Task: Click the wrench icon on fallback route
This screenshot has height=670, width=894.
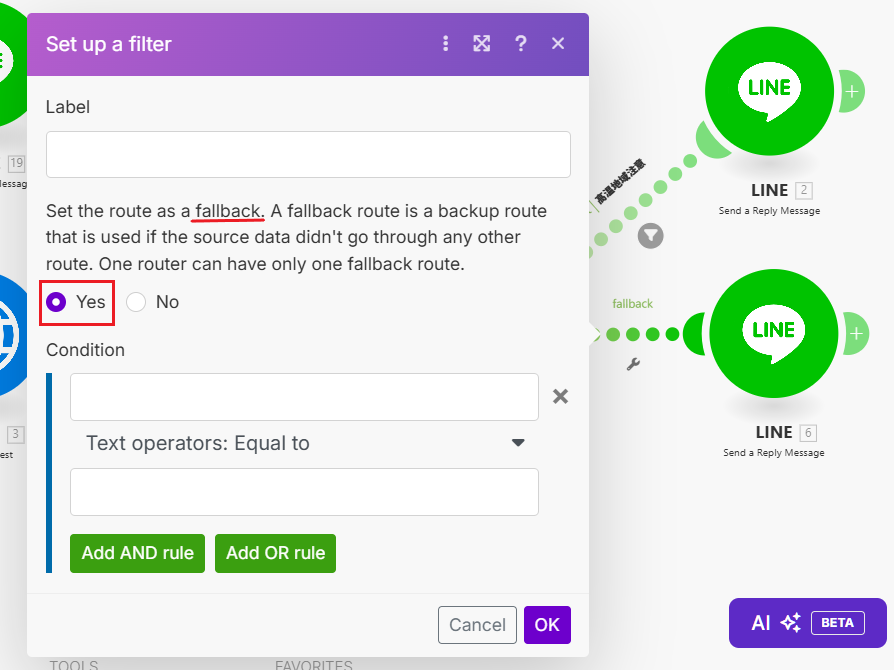Action: (633, 364)
